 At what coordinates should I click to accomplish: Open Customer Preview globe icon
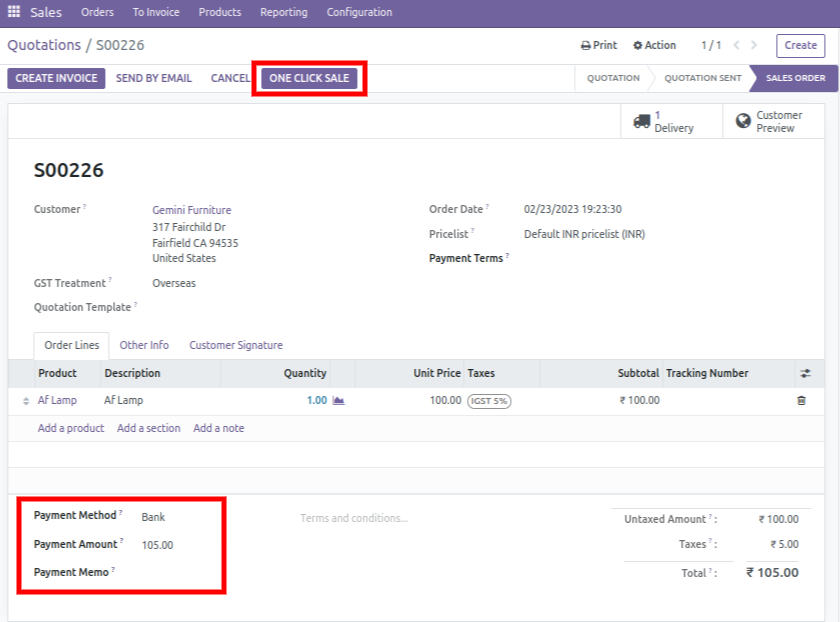(743, 121)
